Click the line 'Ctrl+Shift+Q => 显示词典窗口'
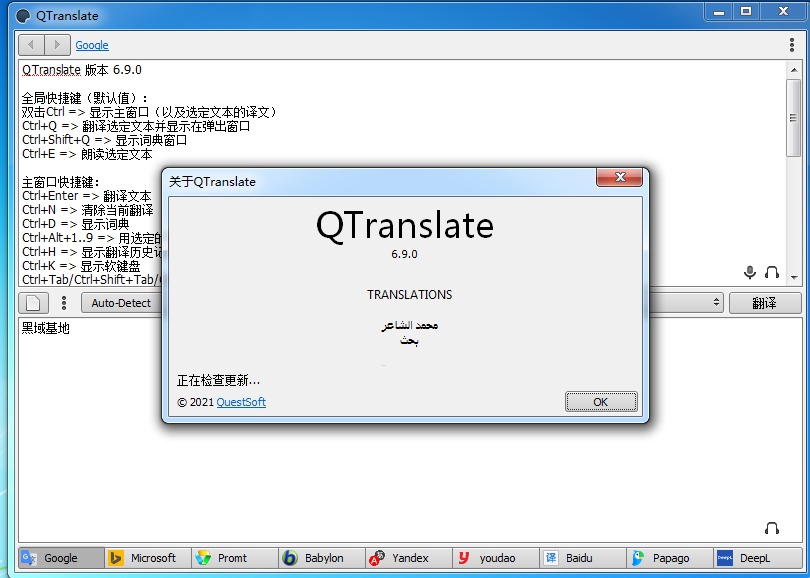 click(x=104, y=140)
